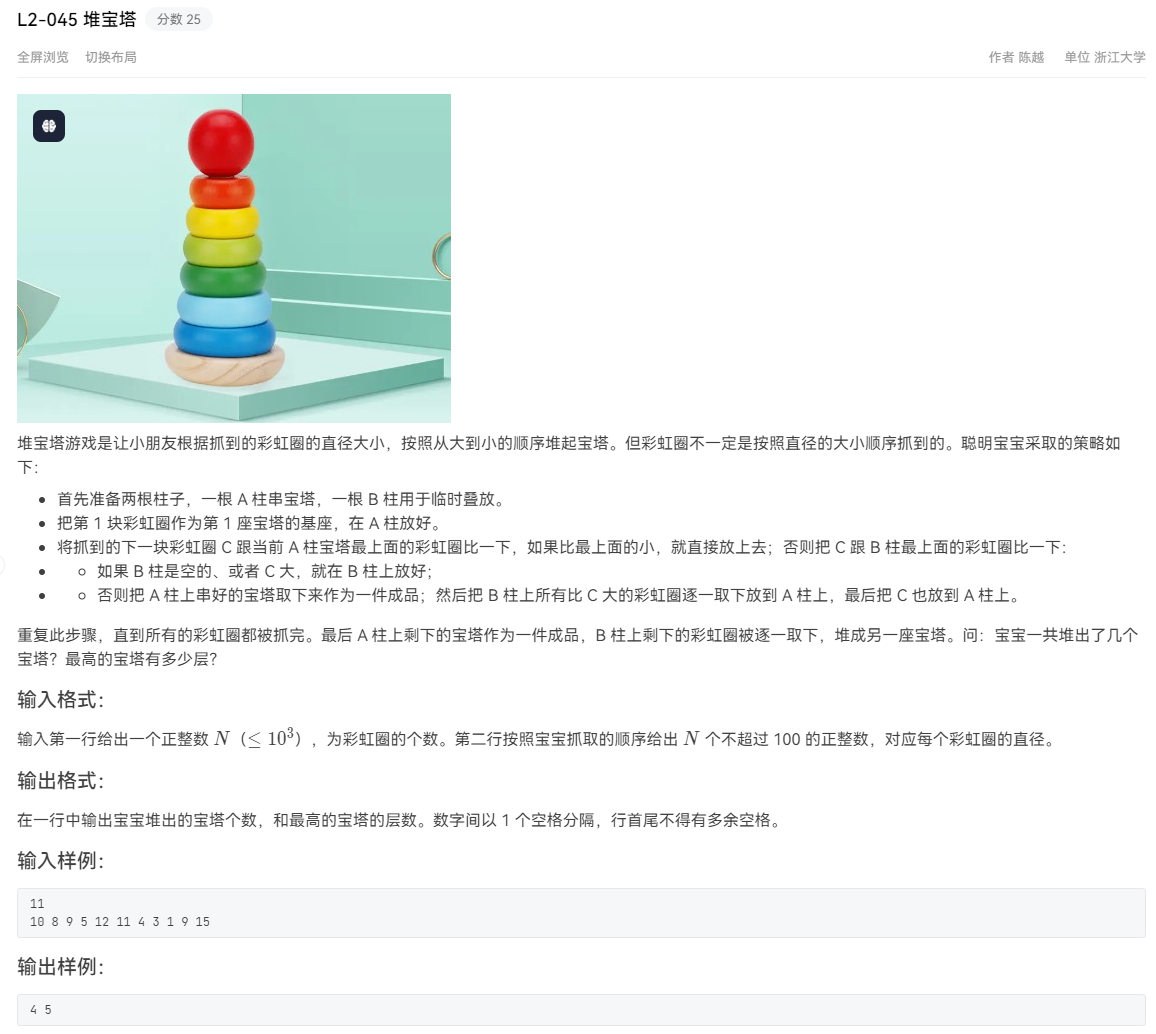The width and height of the screenshot is (1156, 1034).
Task: Click the input description starting 输入第一行给出
Action: tap(537, 738)
